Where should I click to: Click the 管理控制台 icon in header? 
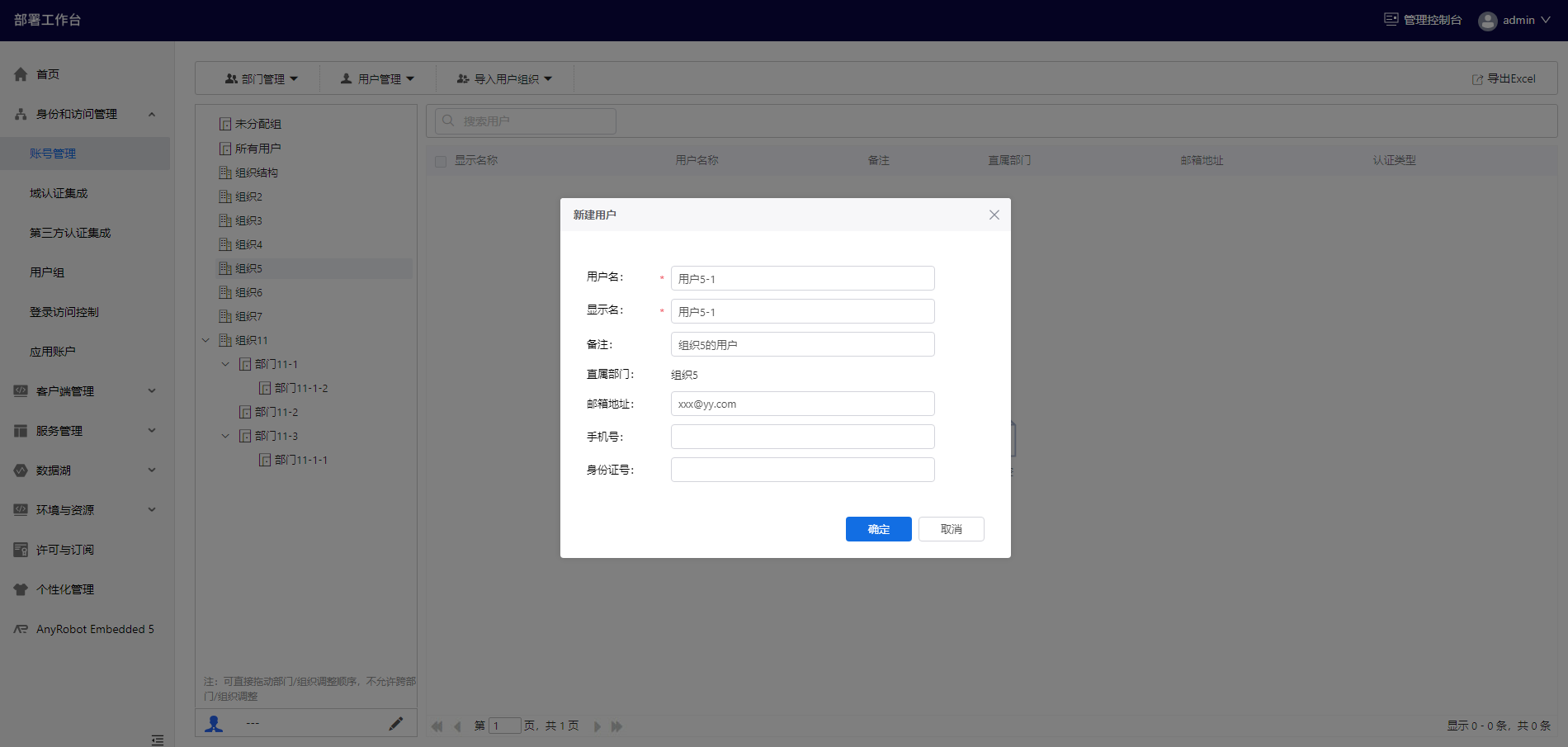coord(1391,19)
